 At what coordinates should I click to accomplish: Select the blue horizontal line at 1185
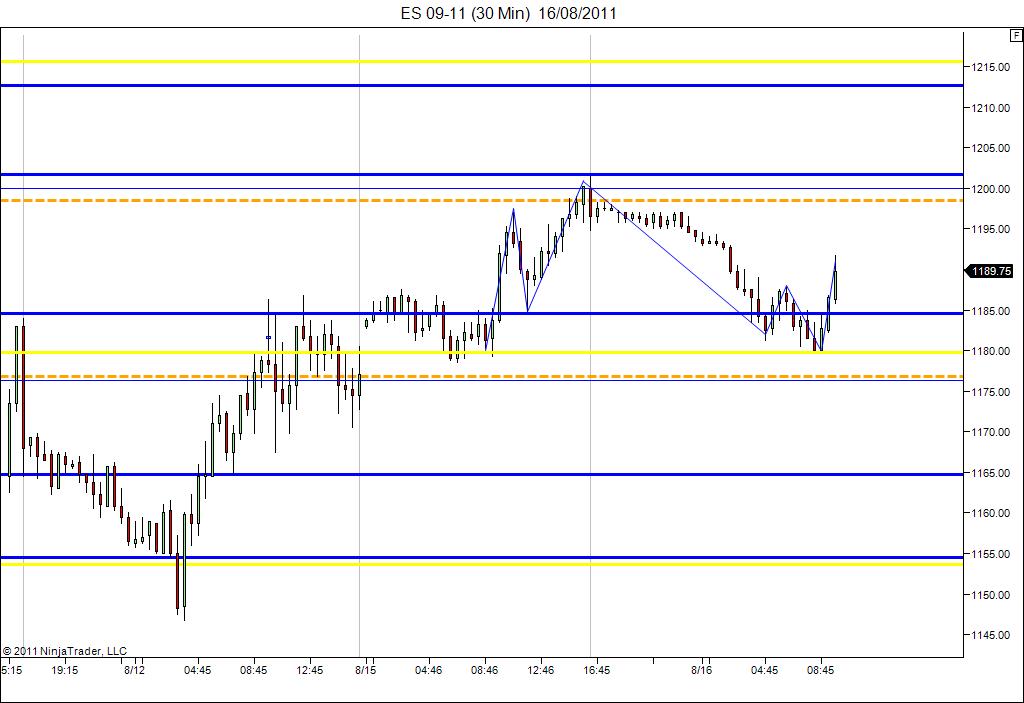point(482,314)
